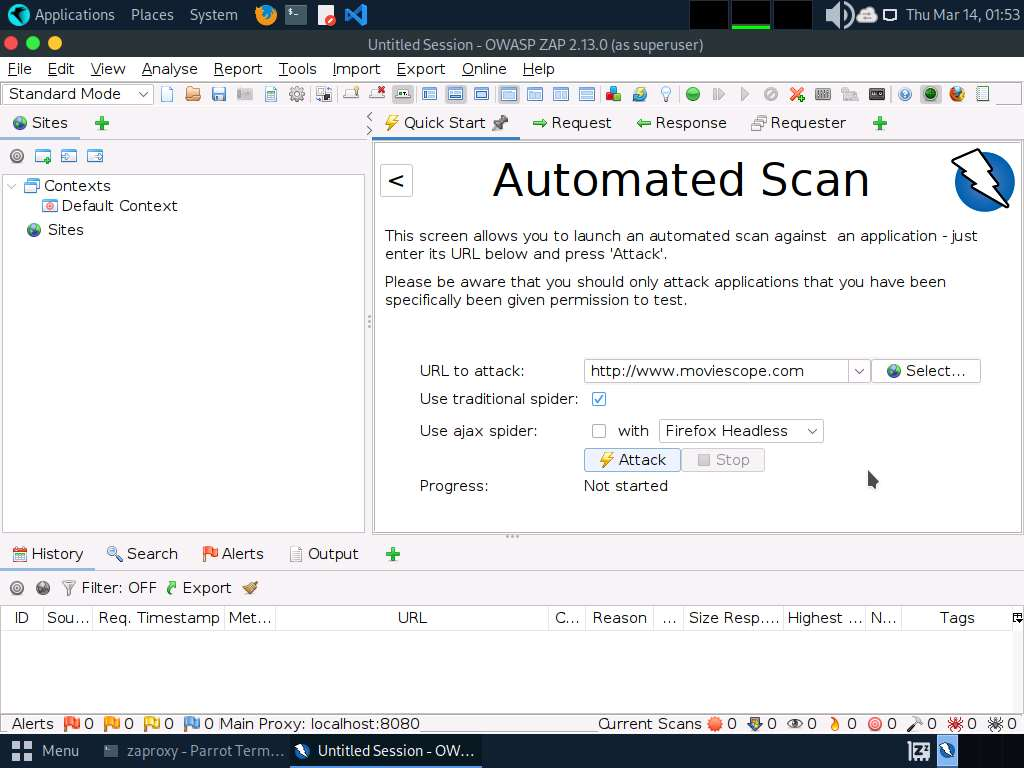Image resolution: width=1024 pixels, height=768 pixels.
Task: Click the light bulb toolbar icon
Action: click(666, 94)
